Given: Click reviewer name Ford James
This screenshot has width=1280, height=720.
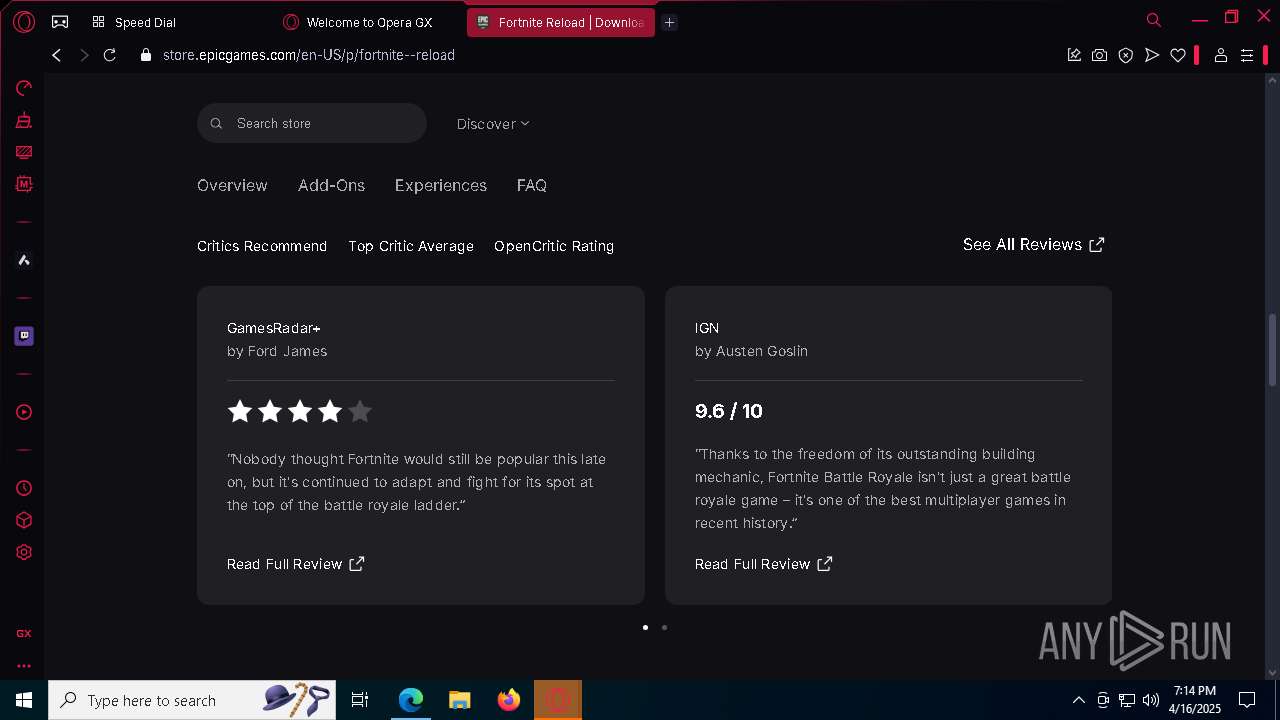Looking at the screenshot, I should point(287,351).
